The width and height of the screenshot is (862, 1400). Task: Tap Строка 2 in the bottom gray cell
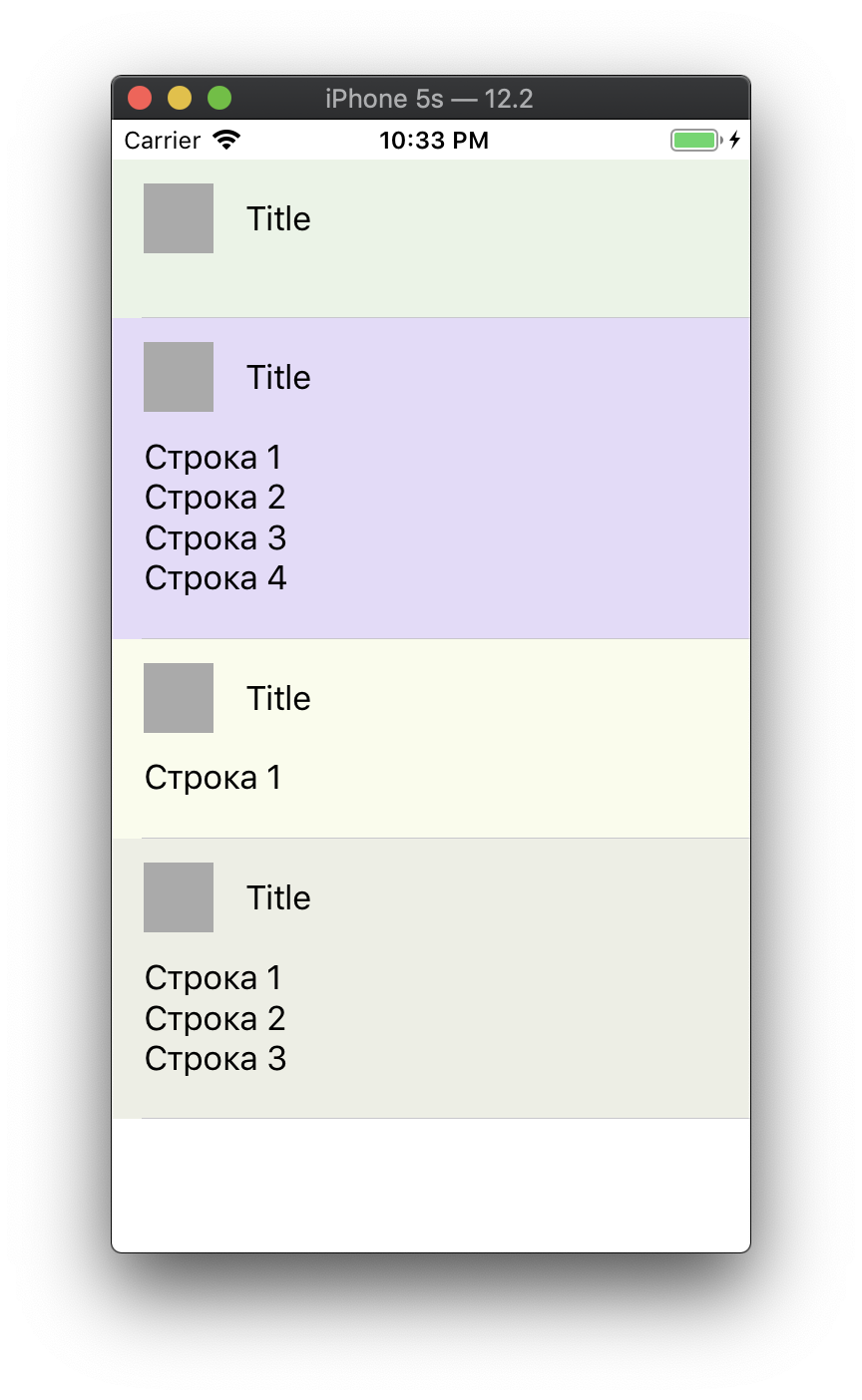pos(215,1018)
